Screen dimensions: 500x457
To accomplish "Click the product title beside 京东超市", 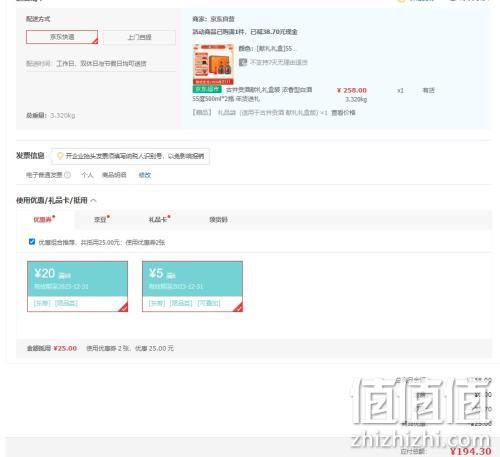I will coord(252,94).
